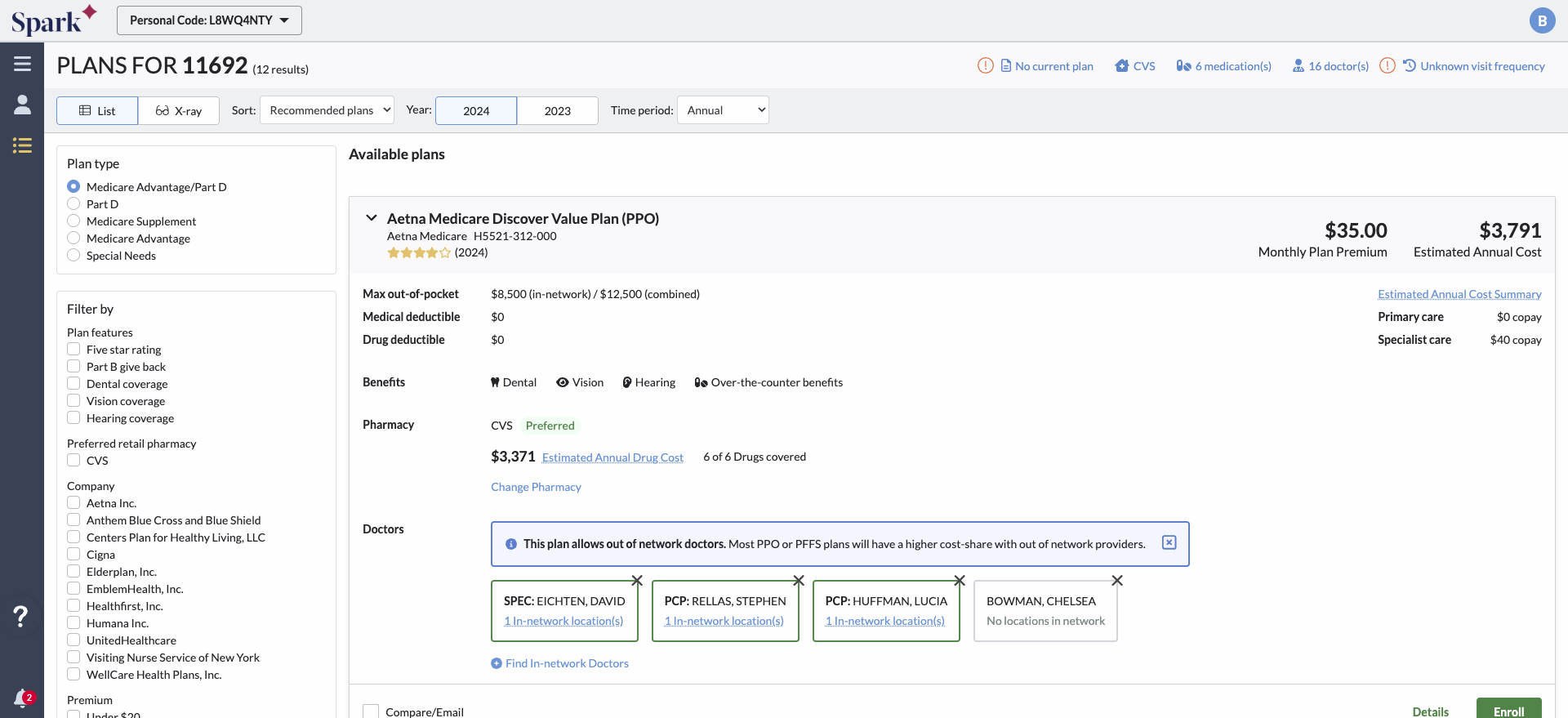Dismiss the out-of-network doctors notice
Image resolution: width=1568 pixels, height=718 pixels.
coord(1169,543)
